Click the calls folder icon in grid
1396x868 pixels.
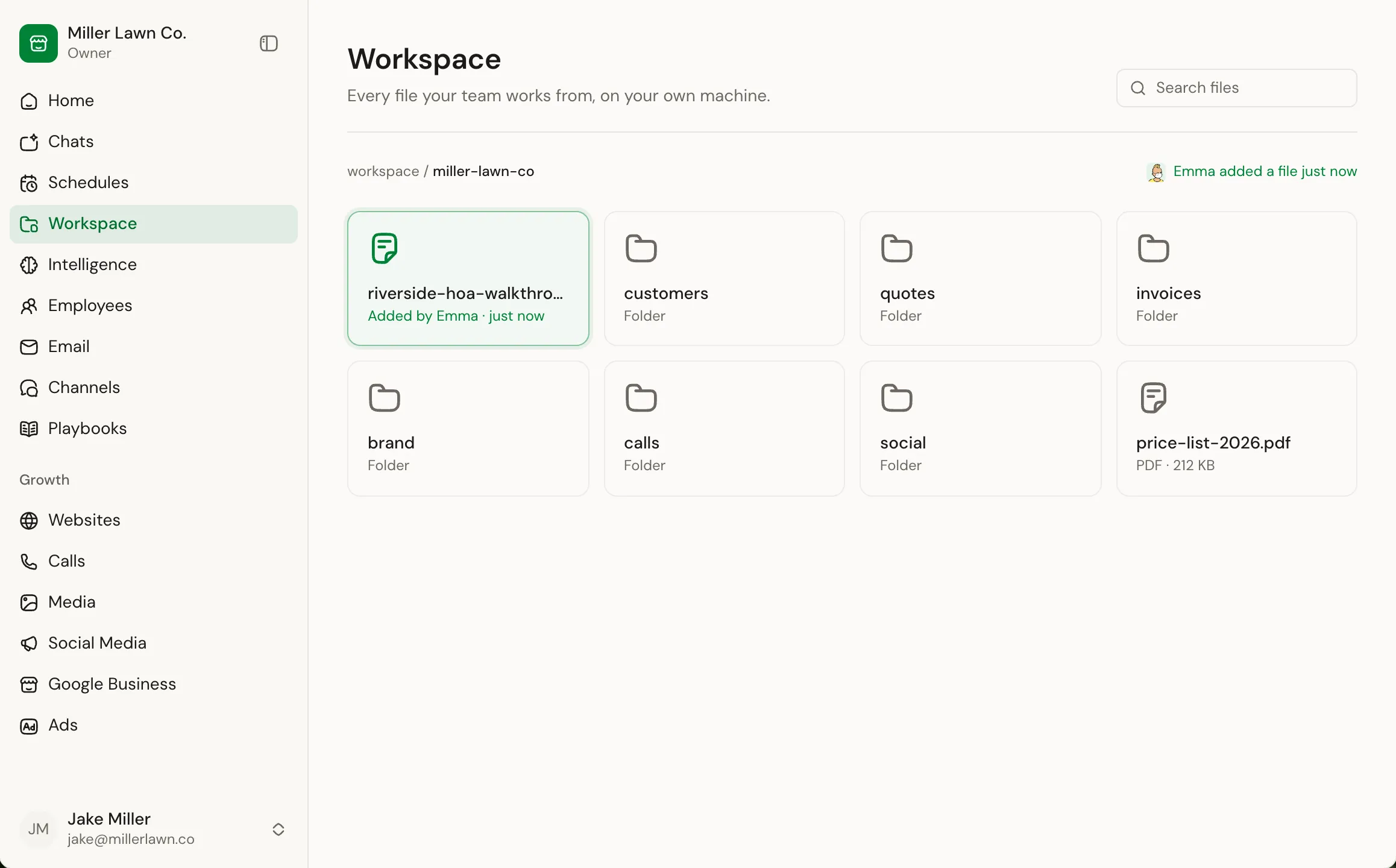[641, 398]
